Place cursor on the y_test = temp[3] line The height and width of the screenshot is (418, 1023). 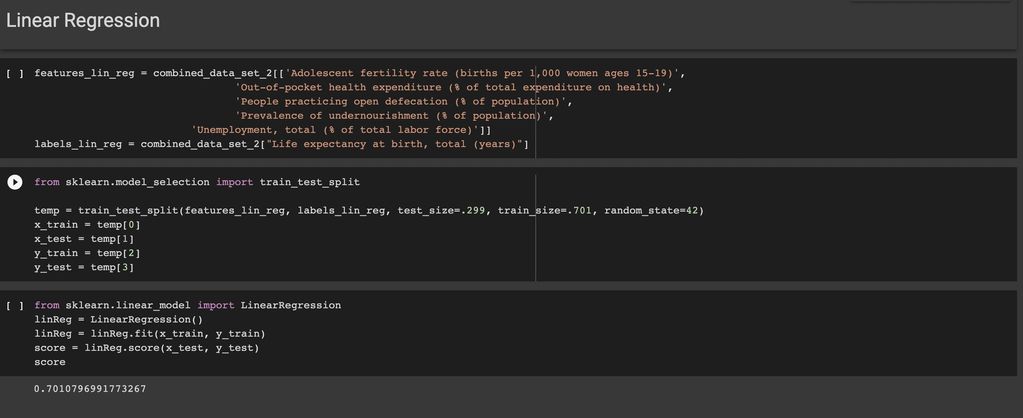pos(84,267)
